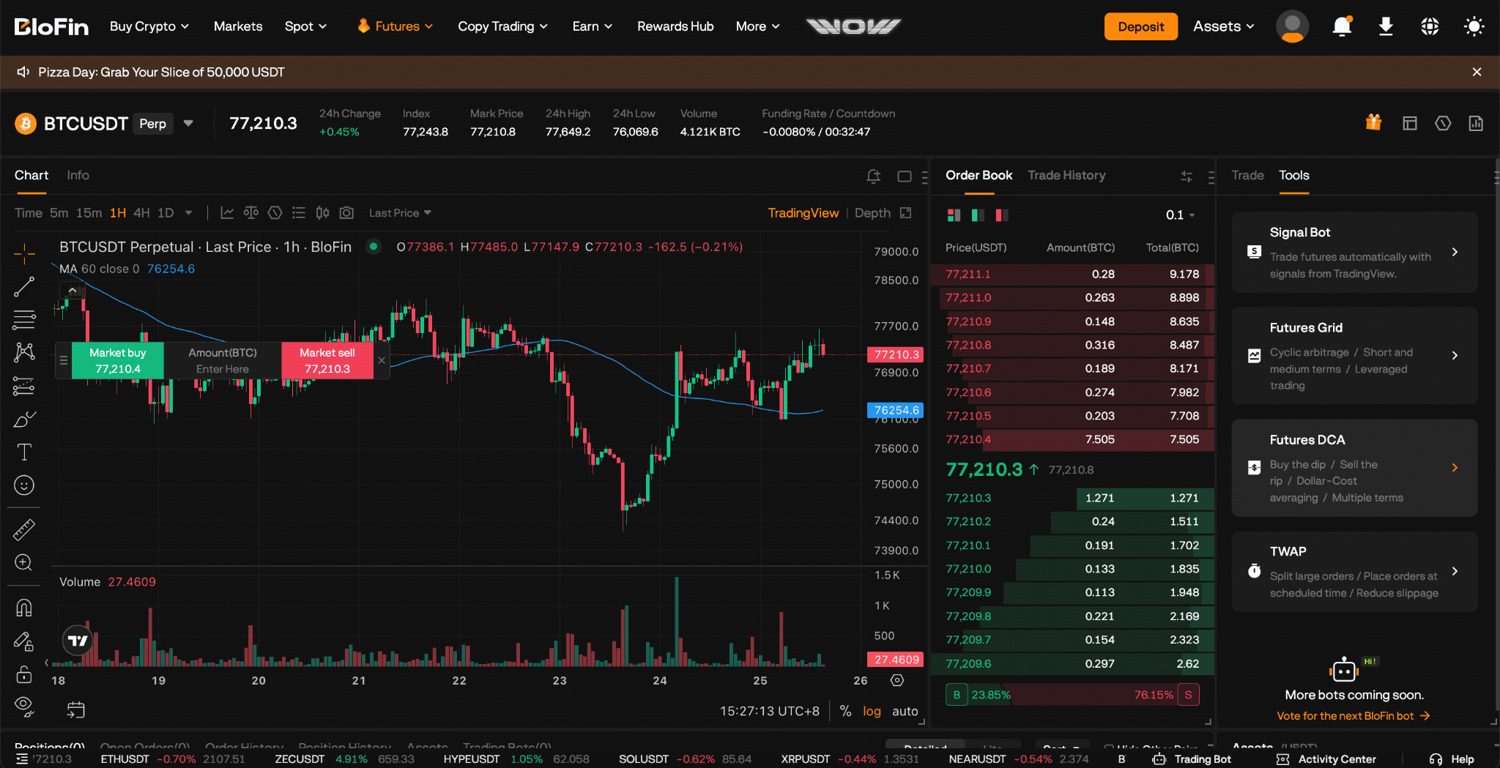This screenshot has height=768, width=1500.
Task: Click the Market sell button
Action: 327,361
